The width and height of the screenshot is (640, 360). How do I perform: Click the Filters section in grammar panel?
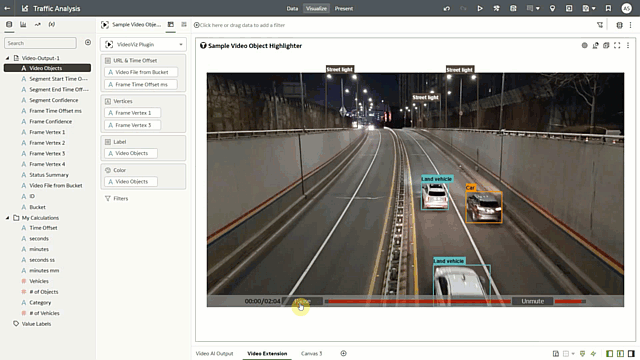click(117, 198)
